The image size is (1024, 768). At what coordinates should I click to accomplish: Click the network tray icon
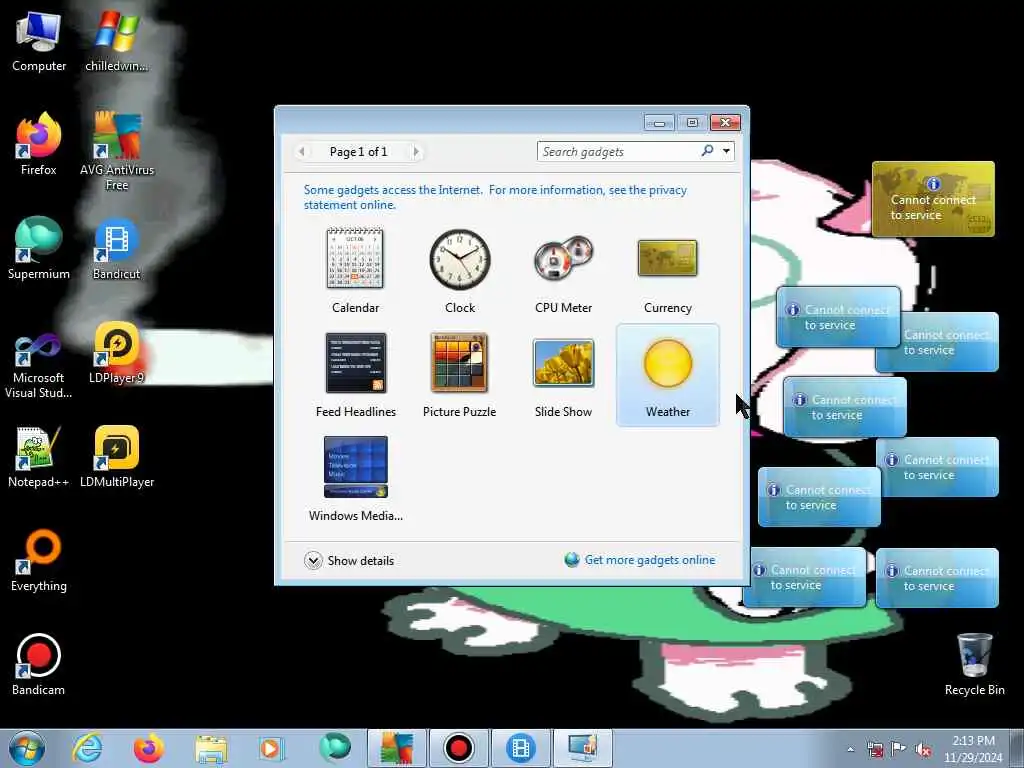(x=874, y=749)
